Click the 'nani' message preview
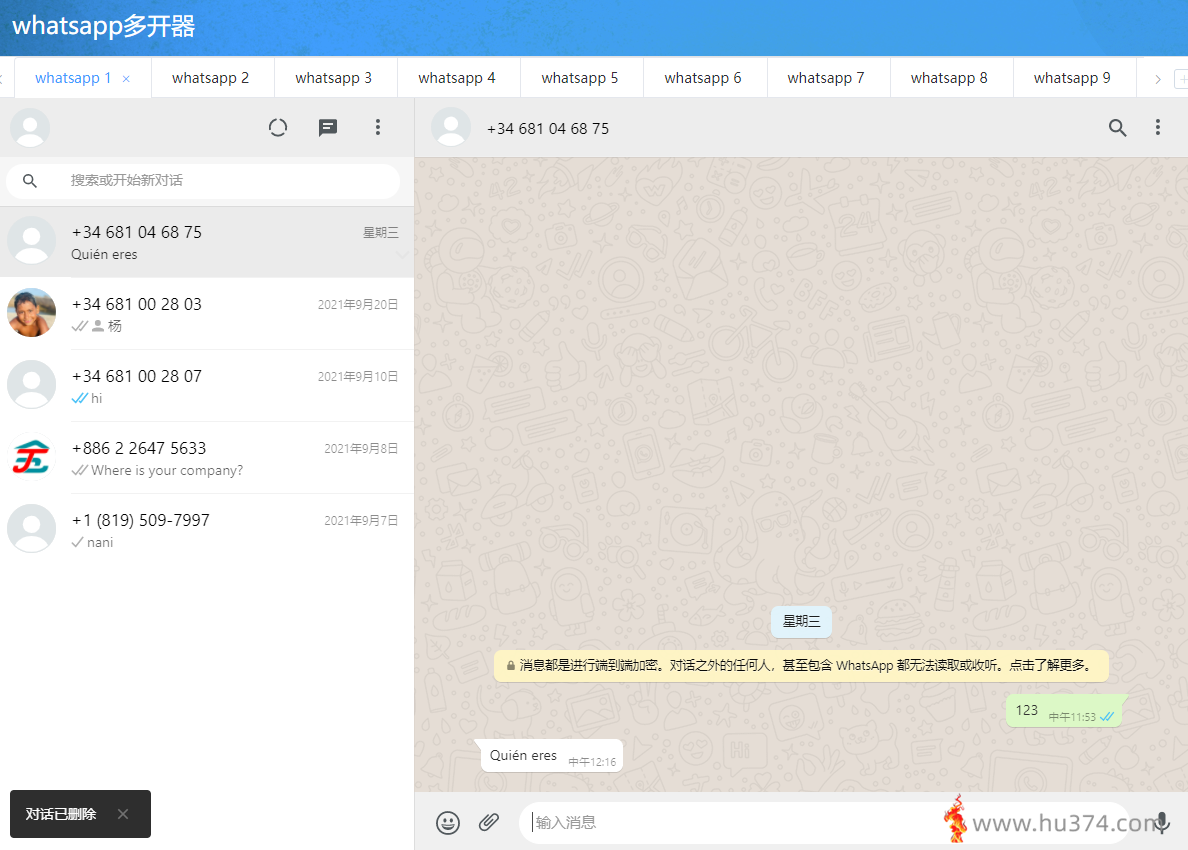 100,542
